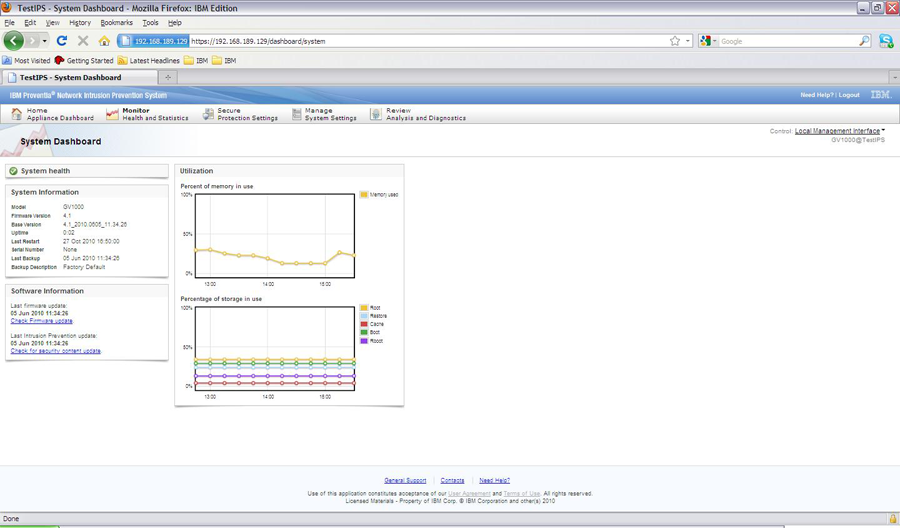
Task: Open Monitor Health and Statistics chart icon
Action: pos(112,114)
